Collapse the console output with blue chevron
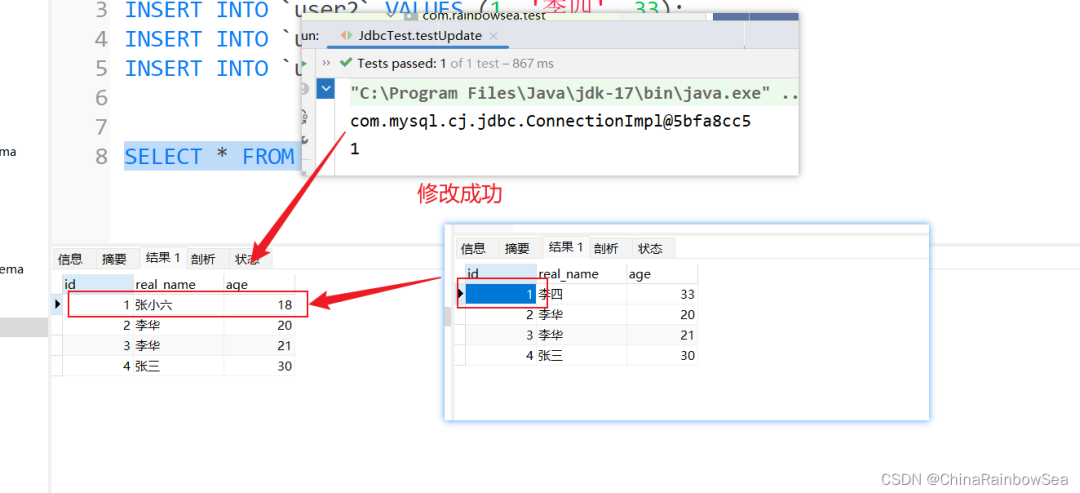Screen dimensions: 1080x493 325,89
